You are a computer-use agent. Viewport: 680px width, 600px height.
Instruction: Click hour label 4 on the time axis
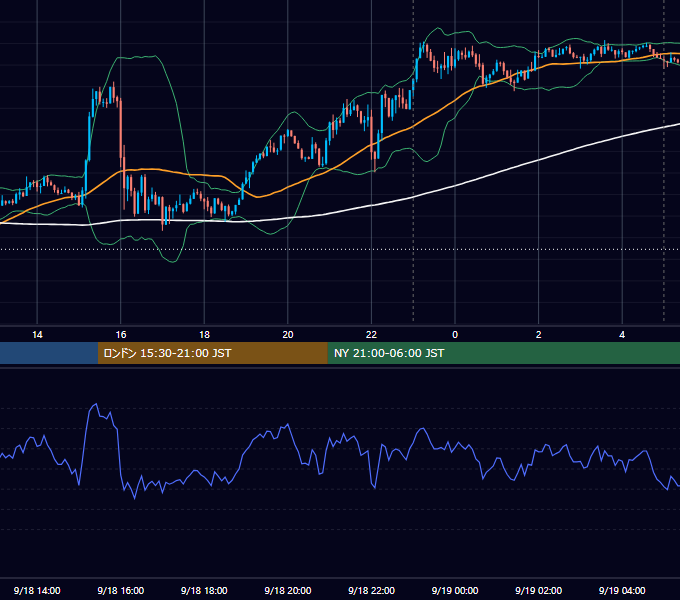(622, 335)
